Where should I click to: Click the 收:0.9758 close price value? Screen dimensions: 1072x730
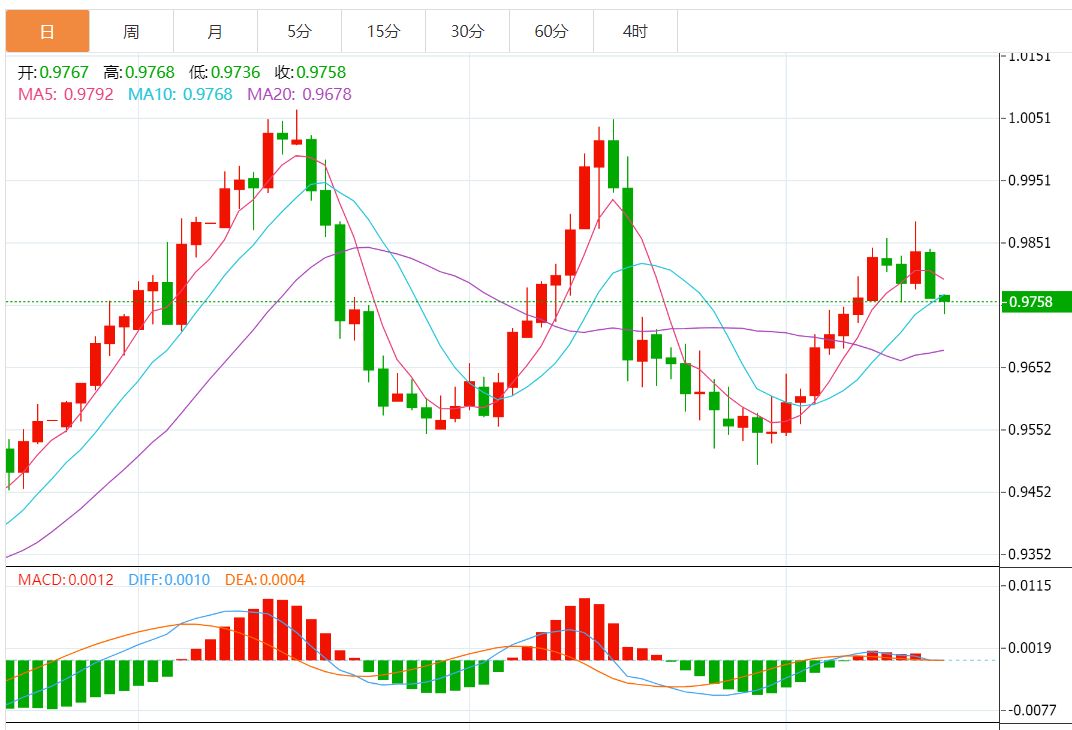(x=310, y=72)
